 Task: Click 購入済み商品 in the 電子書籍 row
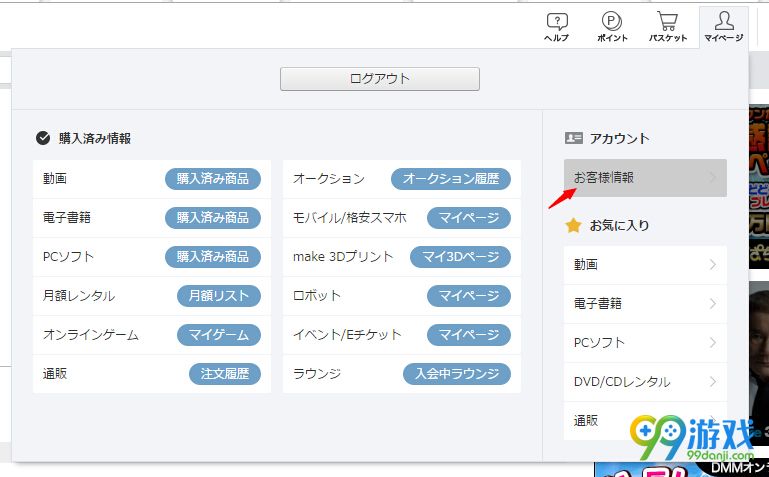(x=213, y=218)
